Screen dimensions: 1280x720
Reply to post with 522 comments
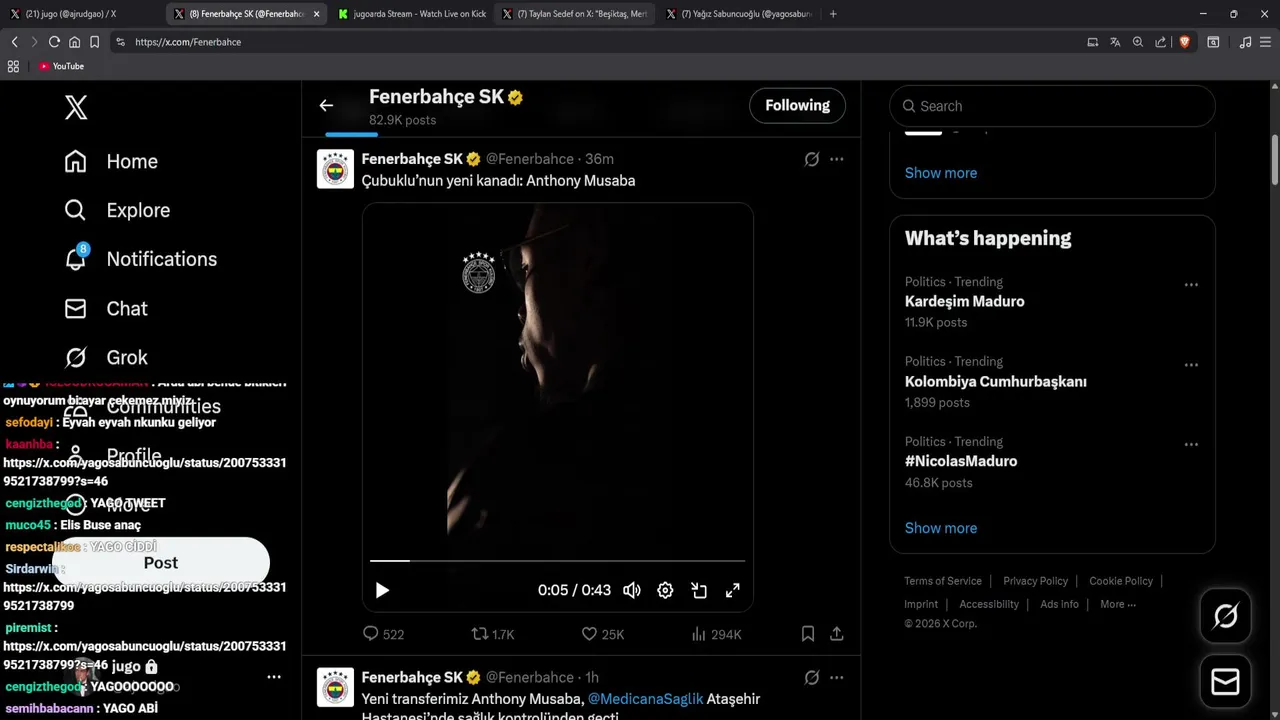(x=383, y=634)
